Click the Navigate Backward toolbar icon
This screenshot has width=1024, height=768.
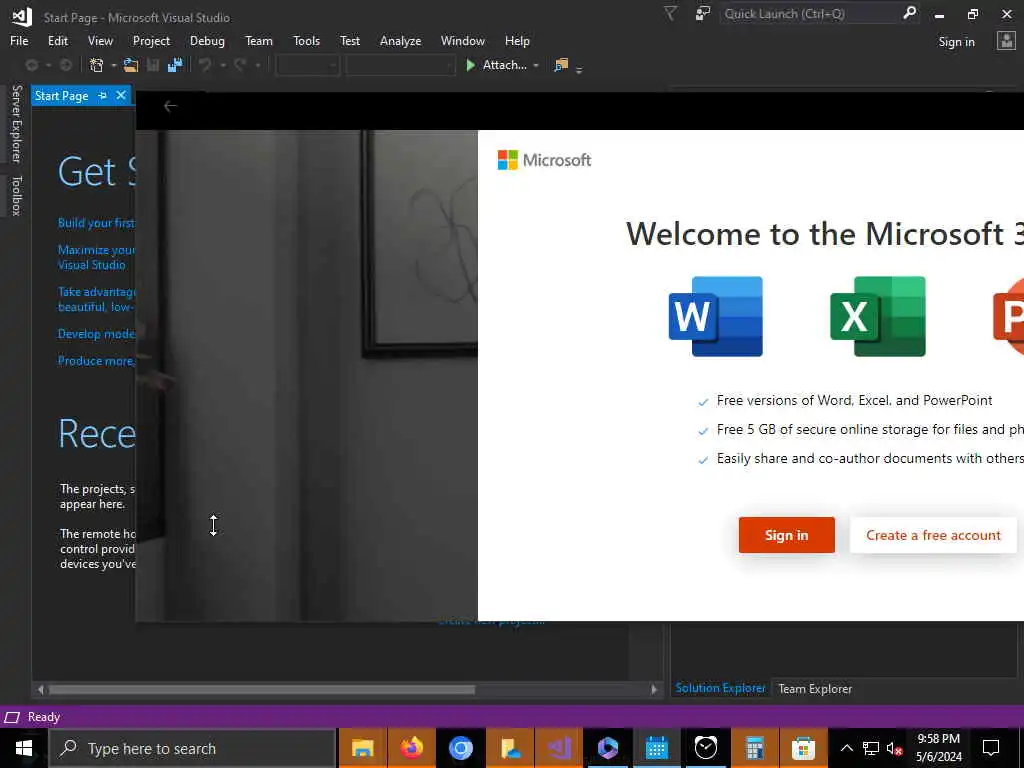[x=31, y=65]
